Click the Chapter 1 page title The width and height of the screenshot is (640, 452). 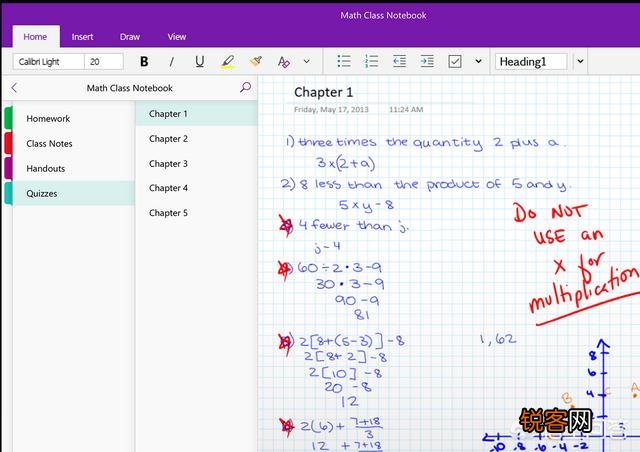click(x=323, y=92)
